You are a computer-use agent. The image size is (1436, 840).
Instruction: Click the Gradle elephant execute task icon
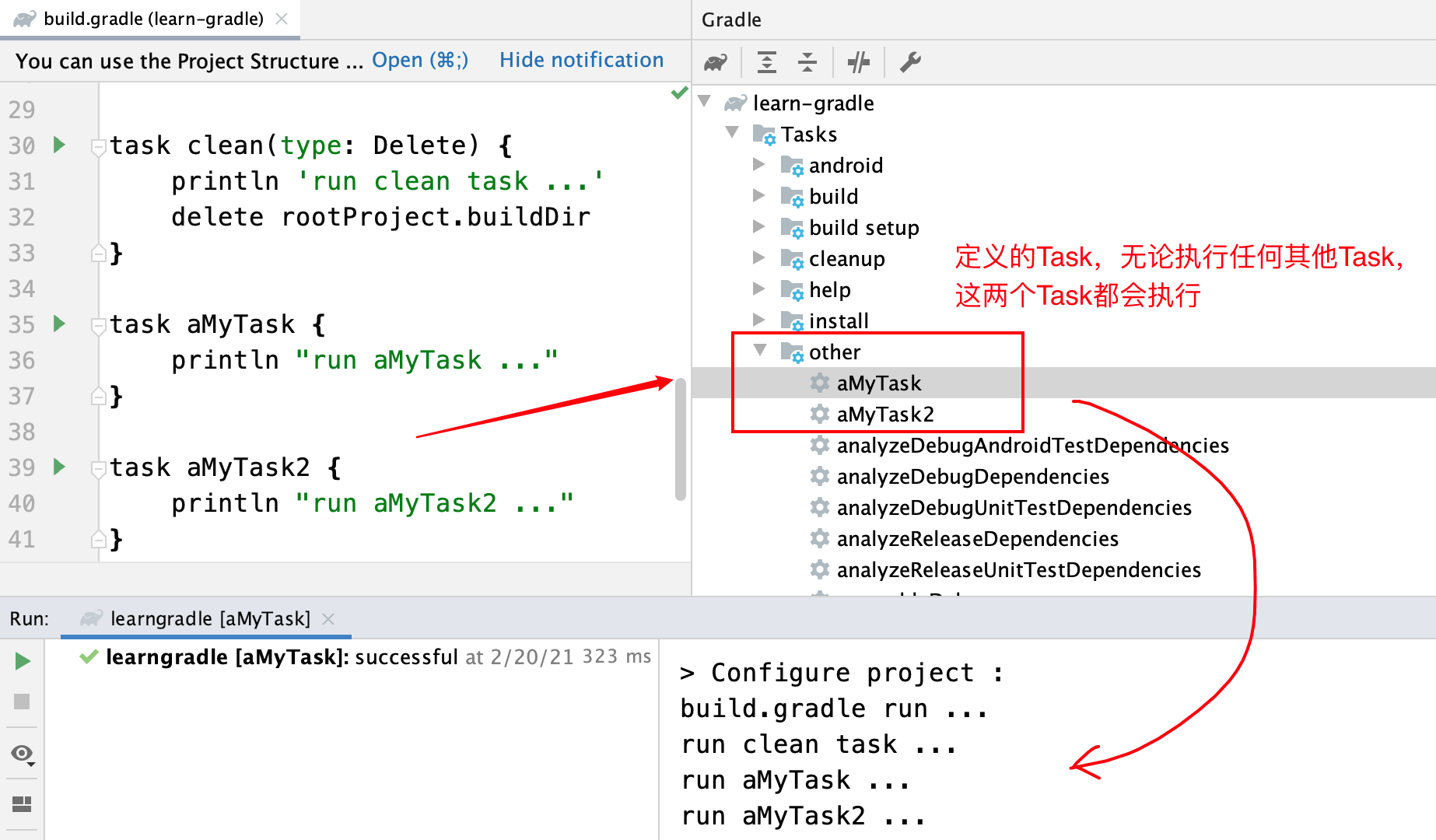(x=715, y=62)
